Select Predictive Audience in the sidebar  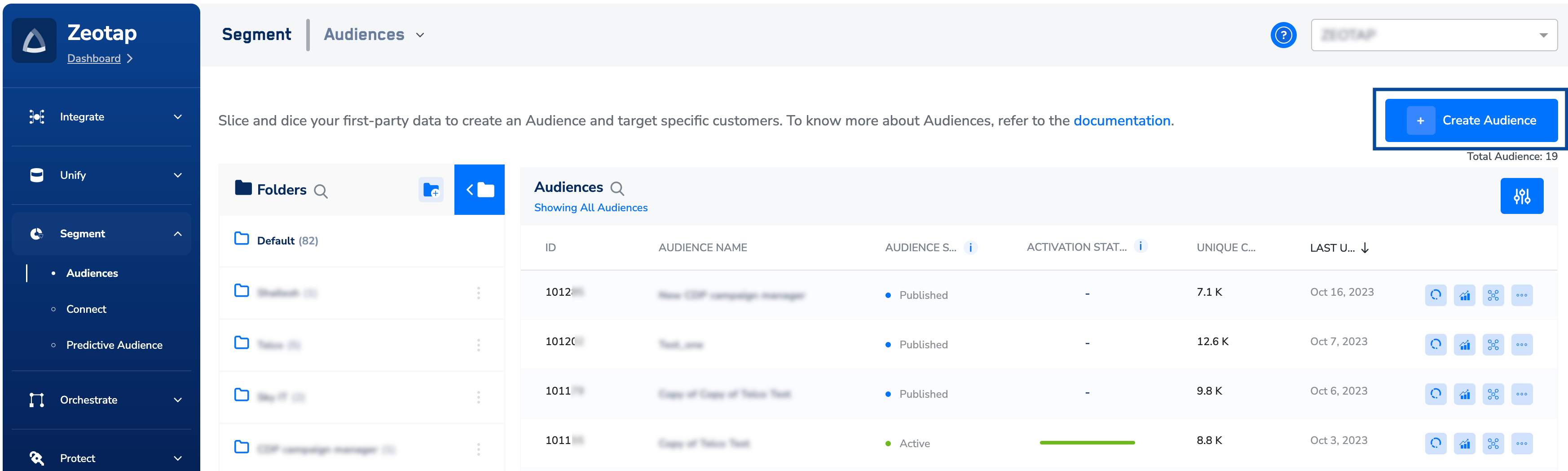[115, 346]
